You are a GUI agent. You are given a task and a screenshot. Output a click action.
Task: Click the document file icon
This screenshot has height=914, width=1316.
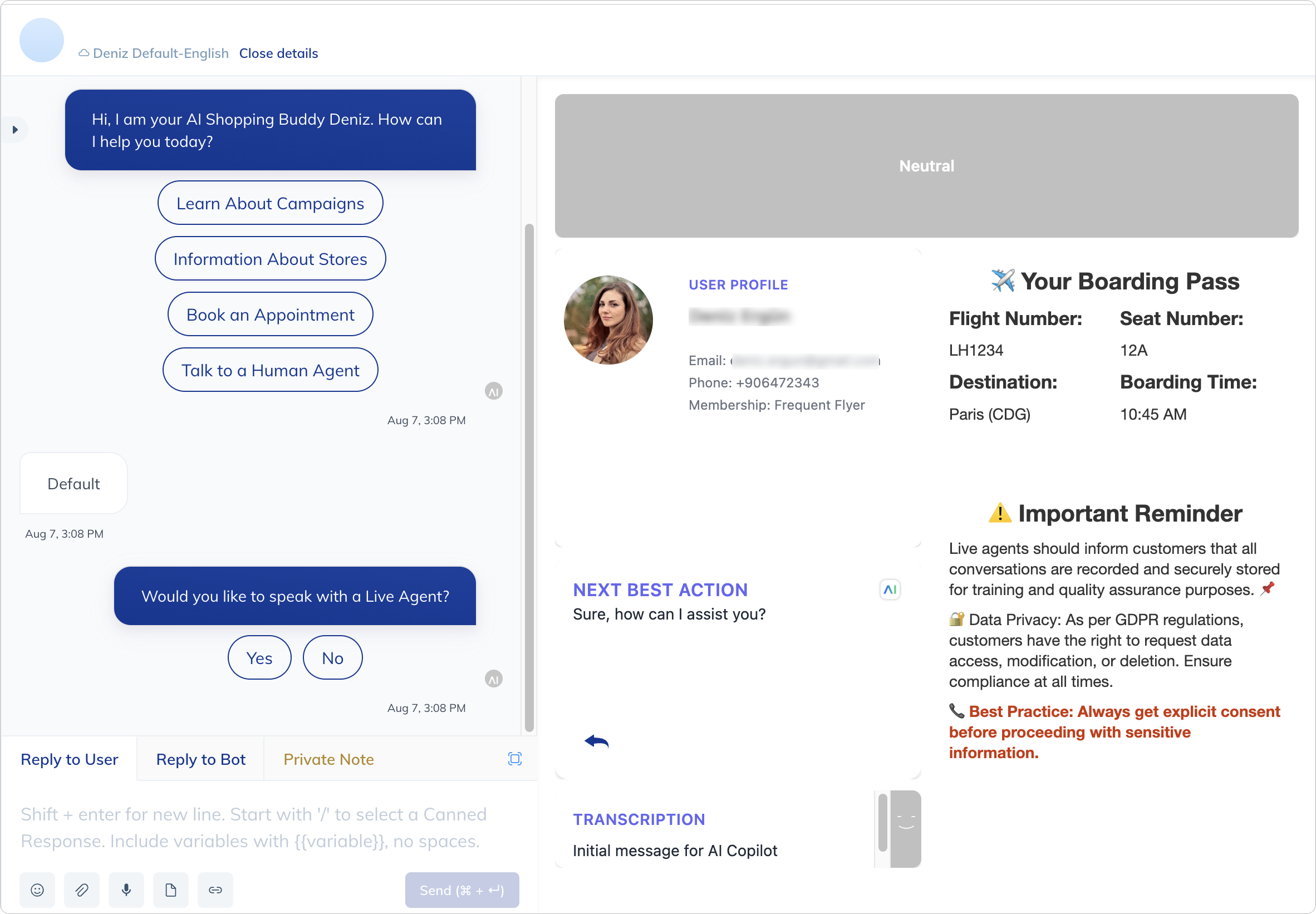coord(171,890)
